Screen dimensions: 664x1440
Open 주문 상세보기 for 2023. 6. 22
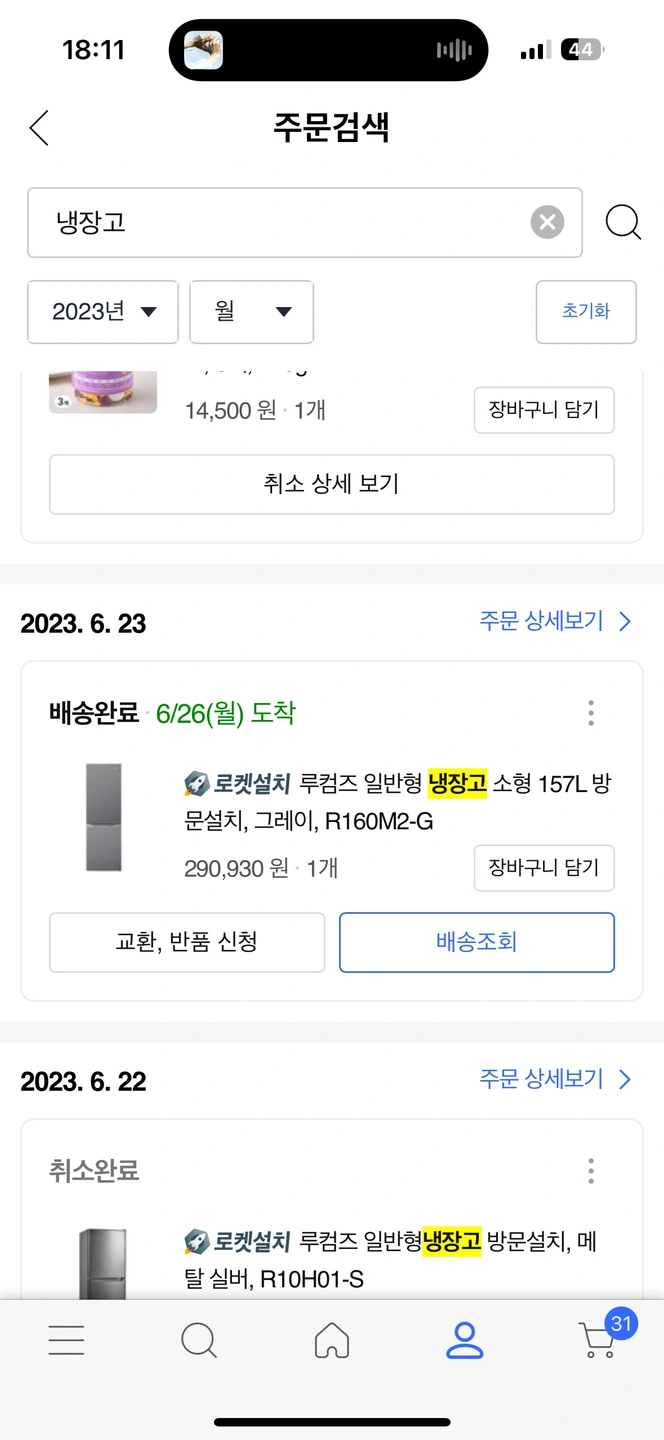tap(555, 1080)
